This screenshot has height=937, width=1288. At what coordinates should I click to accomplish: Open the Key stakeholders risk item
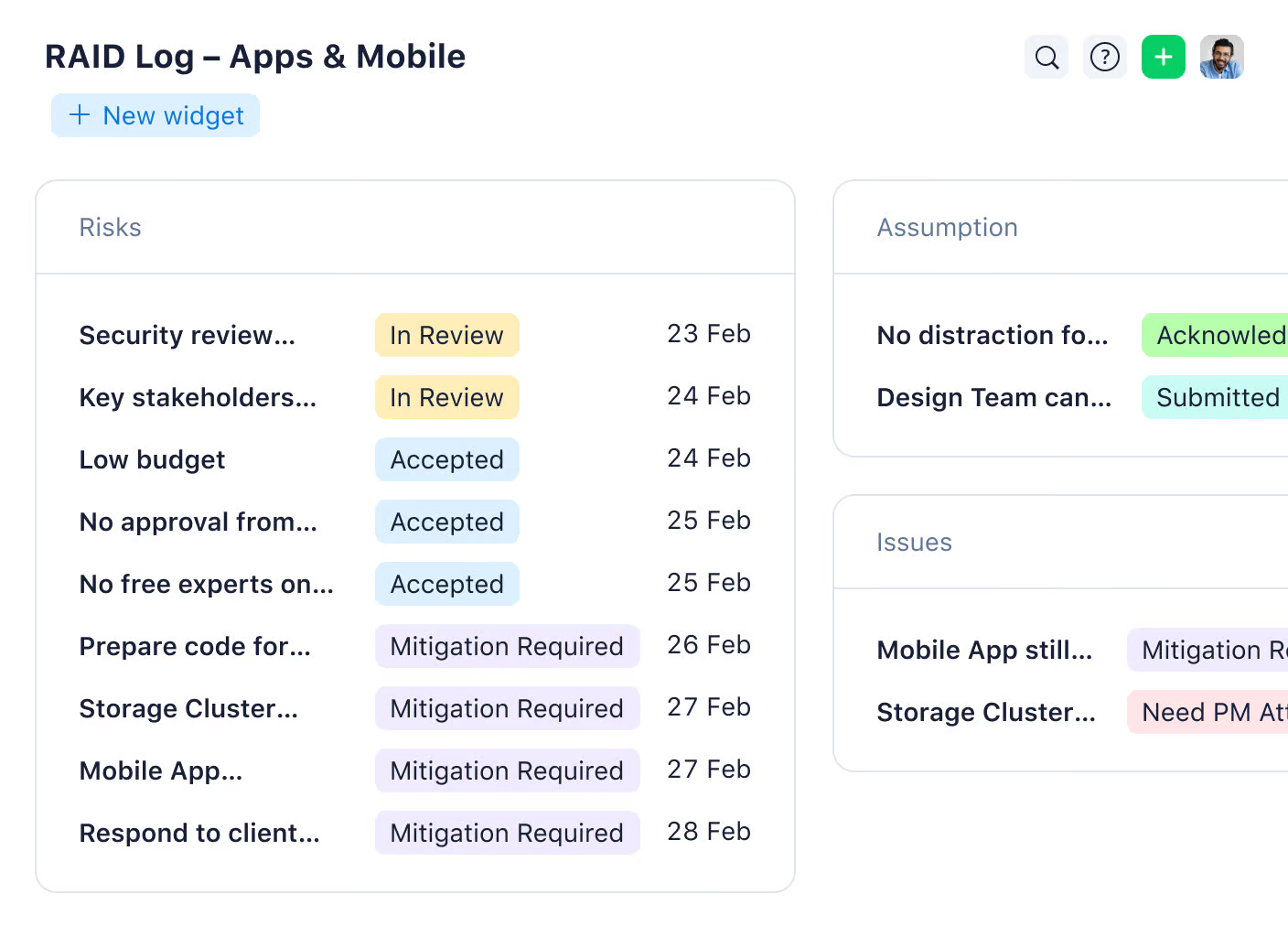click(198, 397)
